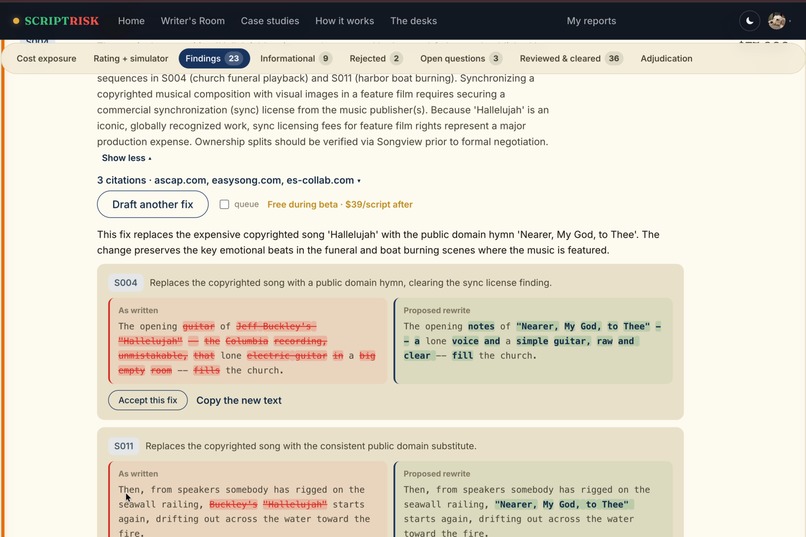Click the S004 scene badge
The width and height of the screenshot is (806, 537).
click(125, 283)
